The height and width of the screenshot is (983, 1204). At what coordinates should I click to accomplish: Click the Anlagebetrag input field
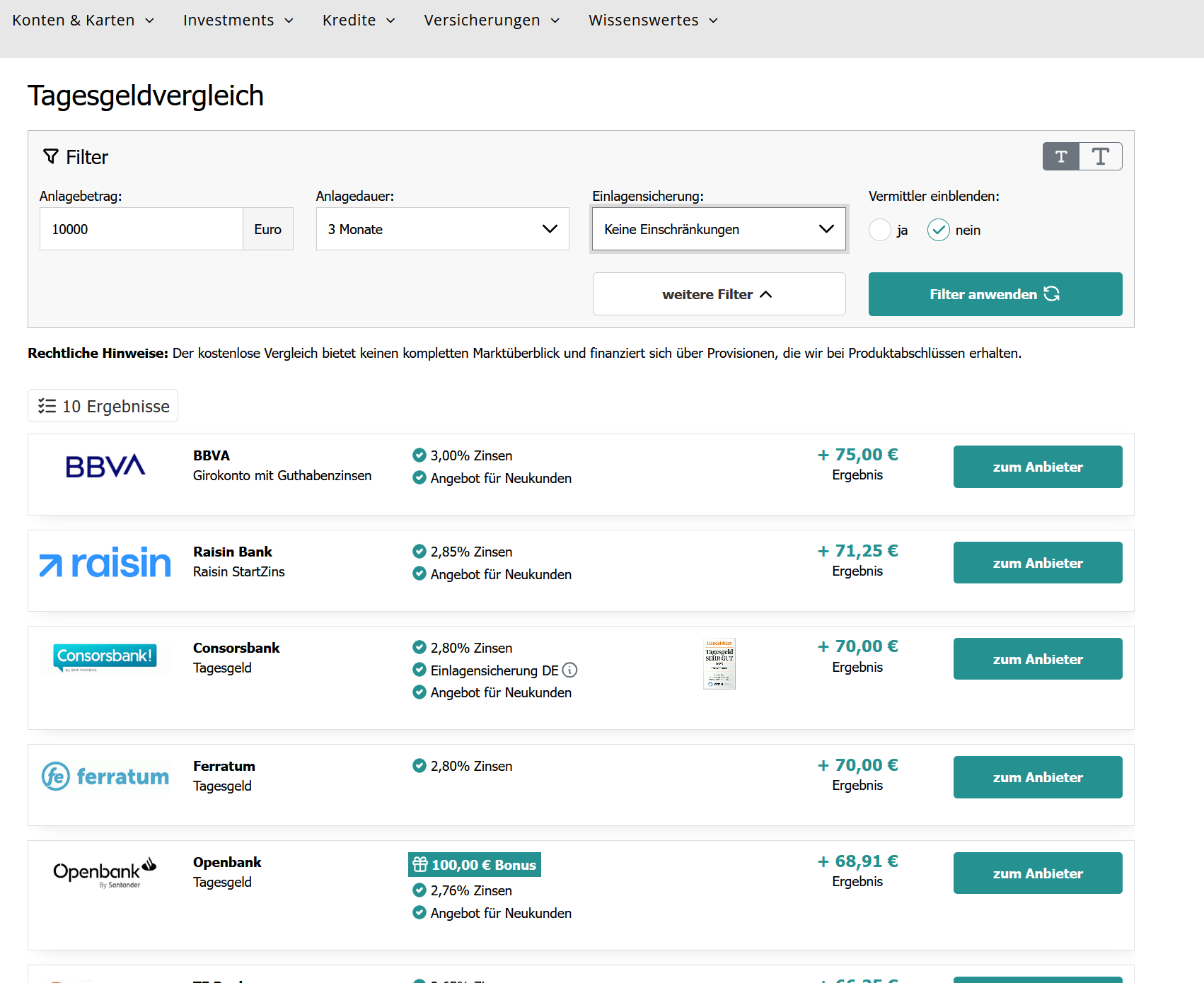coord(141,229)
